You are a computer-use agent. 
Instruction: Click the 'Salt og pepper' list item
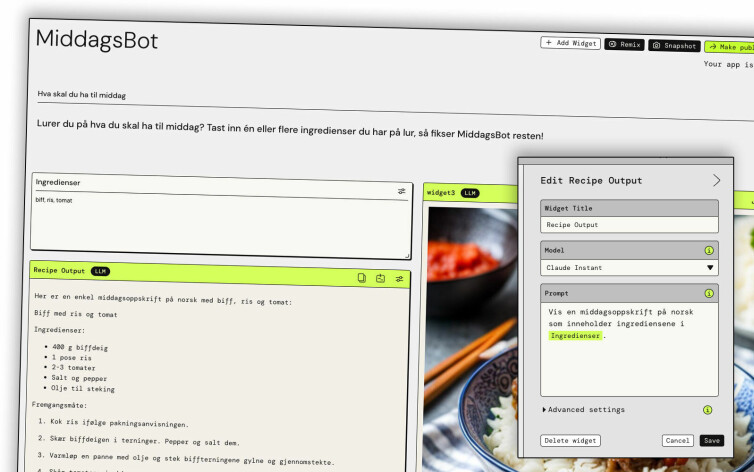[x=79, y=378]
